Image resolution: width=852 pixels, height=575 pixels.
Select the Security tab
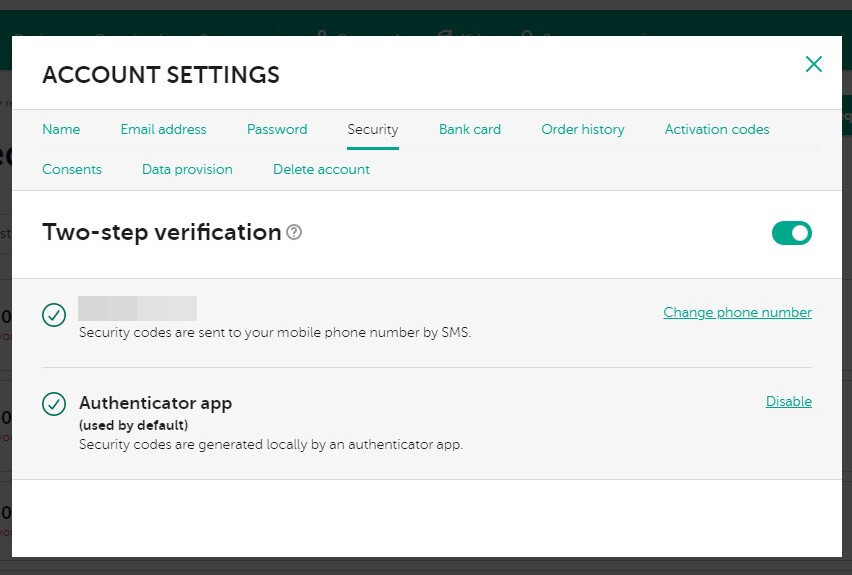(373, 129)
